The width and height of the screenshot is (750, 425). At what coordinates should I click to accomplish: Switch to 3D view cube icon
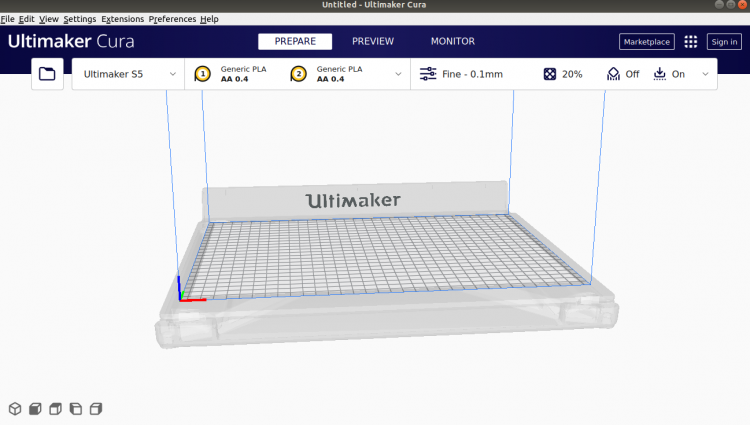pyautogui.click(x=15, y=409)
